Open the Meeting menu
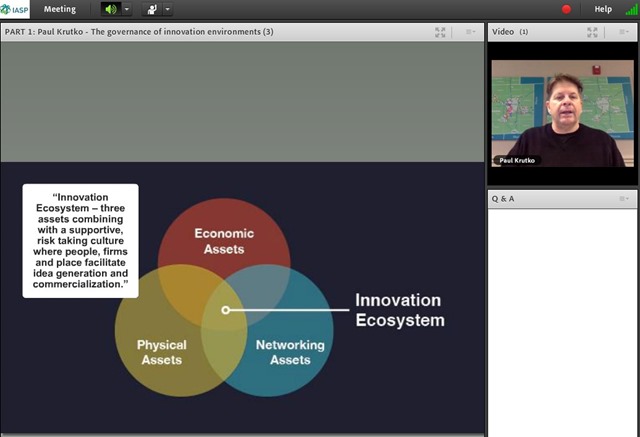Viewport: 640px width, 437px height. tap(60, 9)
